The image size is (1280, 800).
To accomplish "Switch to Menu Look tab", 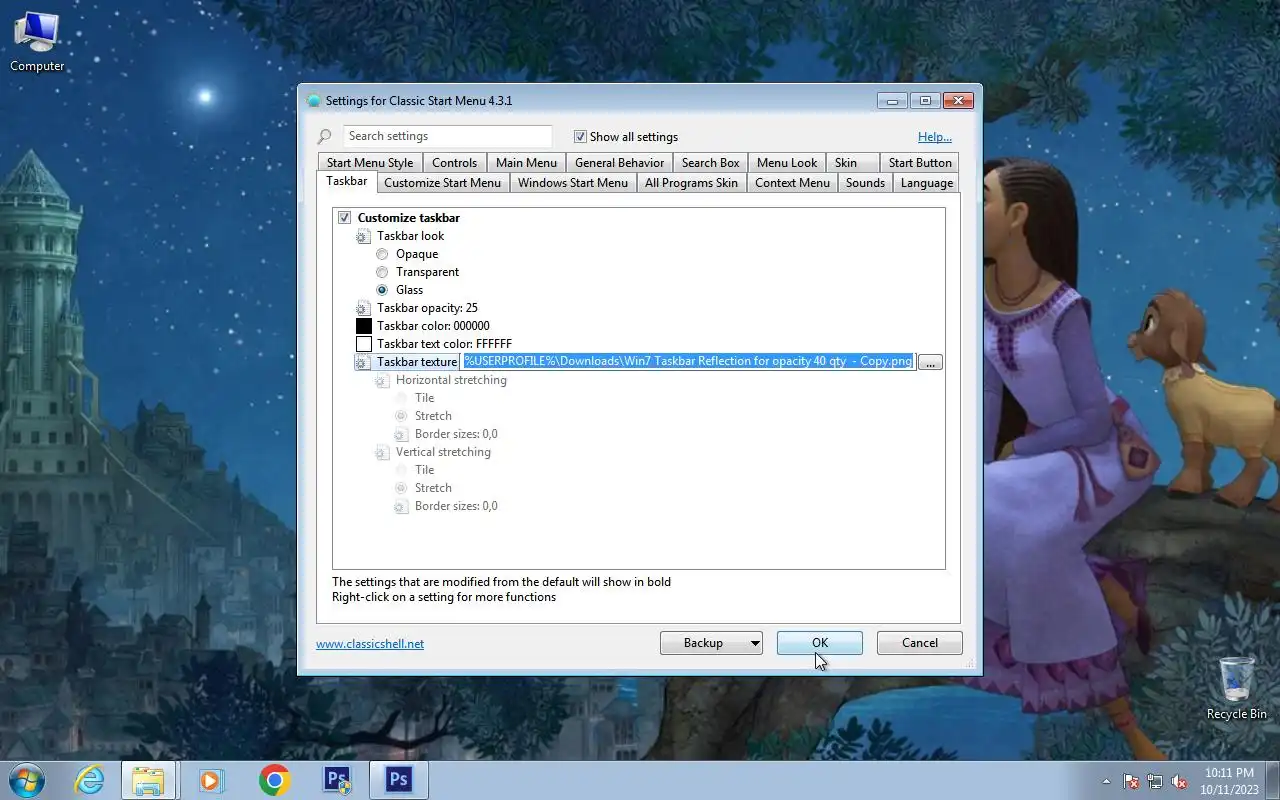I will pyautogui.click(x=787, y=163).
